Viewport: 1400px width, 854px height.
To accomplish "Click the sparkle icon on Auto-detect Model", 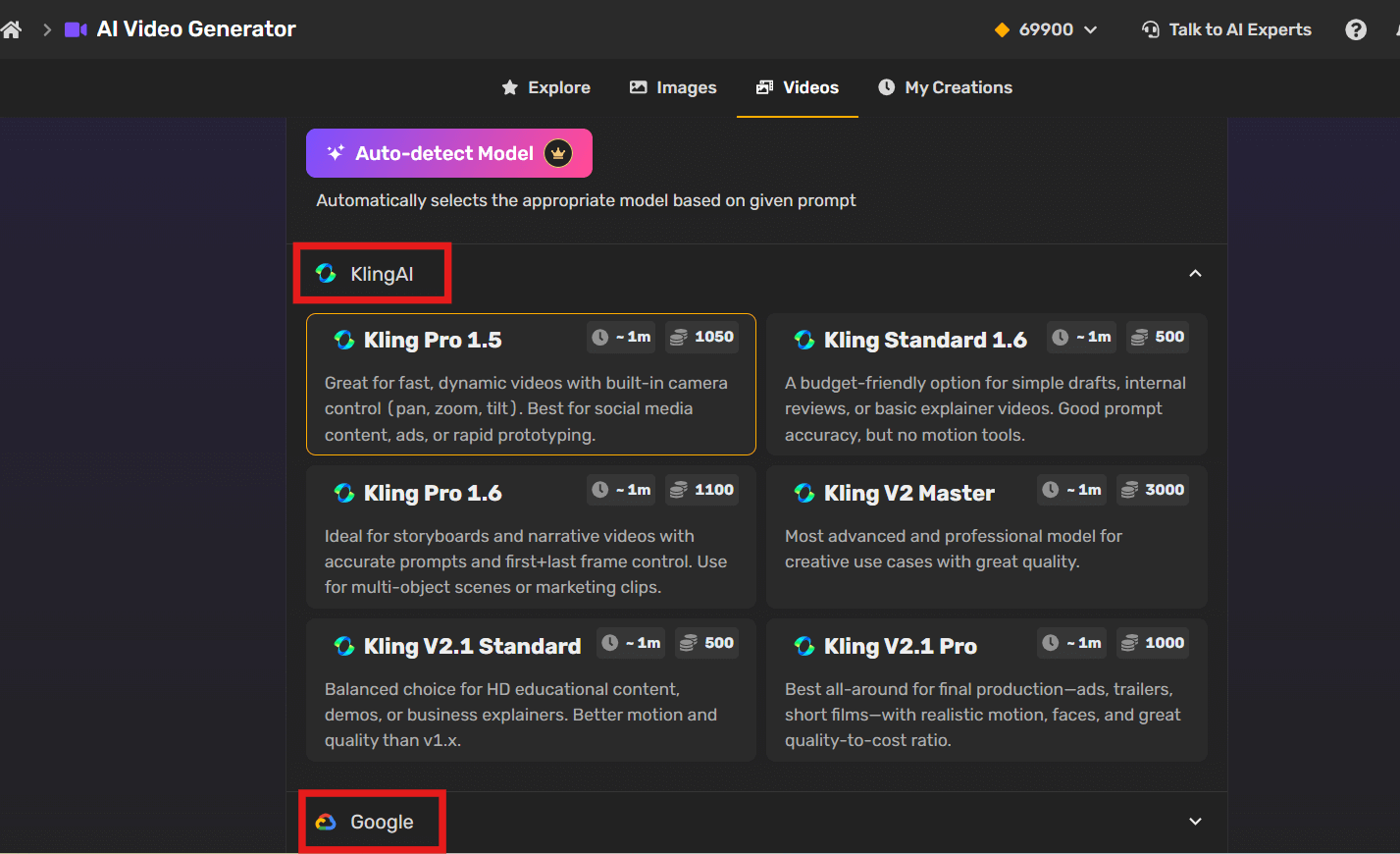I will click(336, 153).
